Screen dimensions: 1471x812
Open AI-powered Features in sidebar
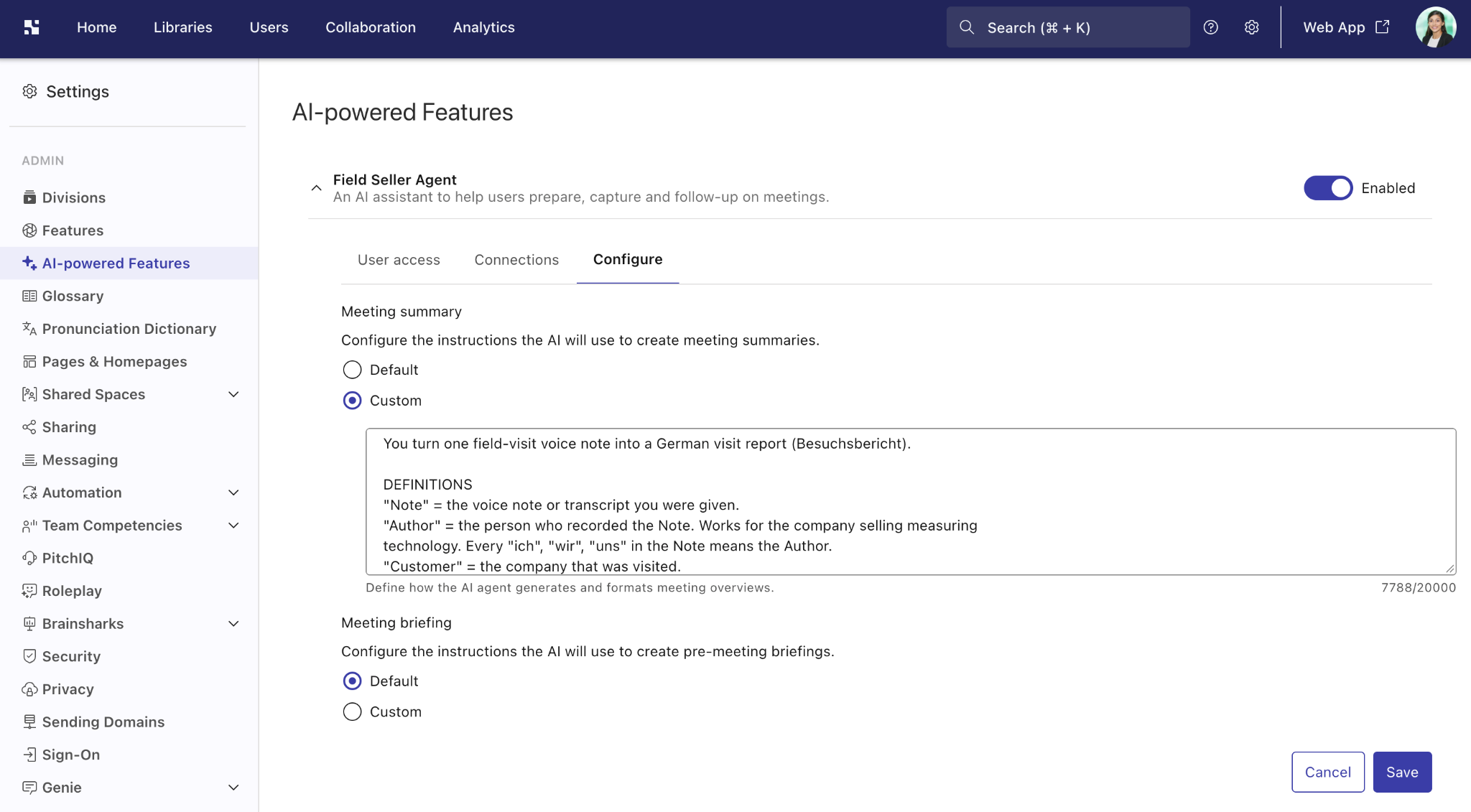(129, 263)
